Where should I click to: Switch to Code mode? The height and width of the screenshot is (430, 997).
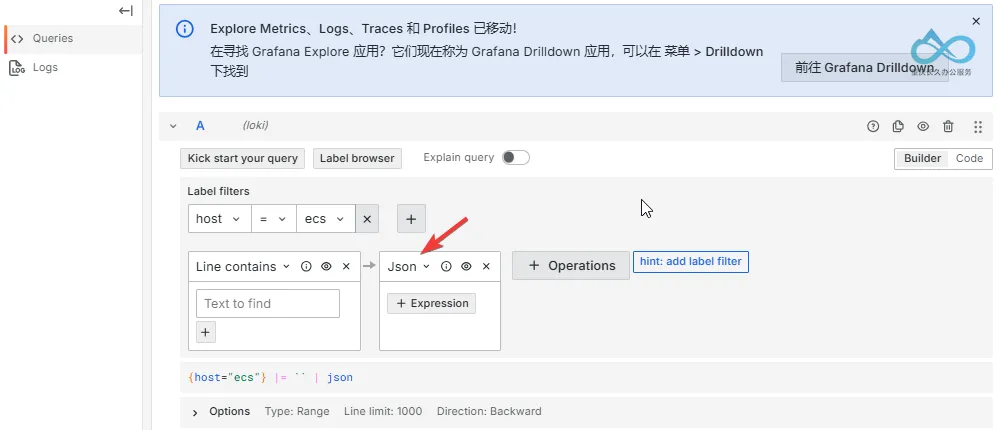tap(969, 158)
